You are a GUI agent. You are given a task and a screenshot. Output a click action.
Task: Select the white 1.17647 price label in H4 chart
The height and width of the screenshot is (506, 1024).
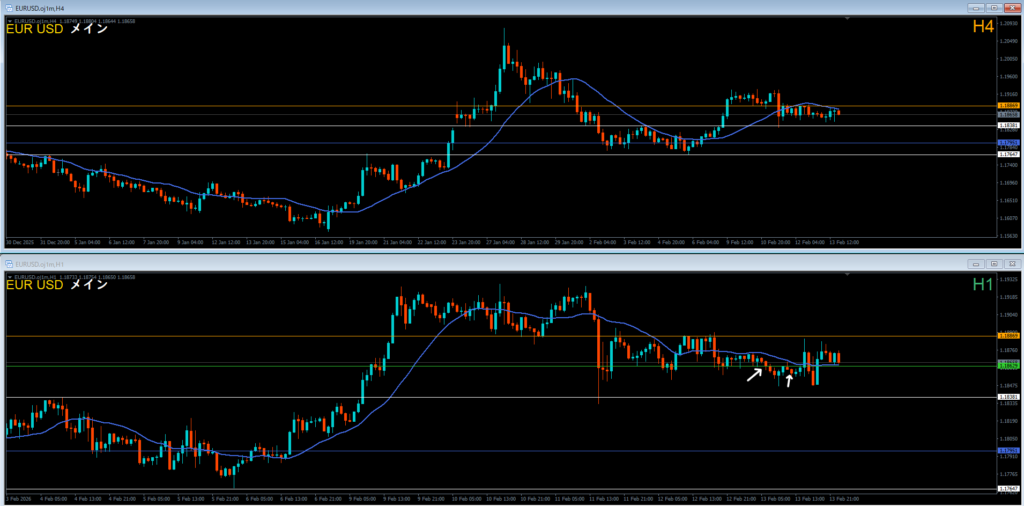point(1009,154)
